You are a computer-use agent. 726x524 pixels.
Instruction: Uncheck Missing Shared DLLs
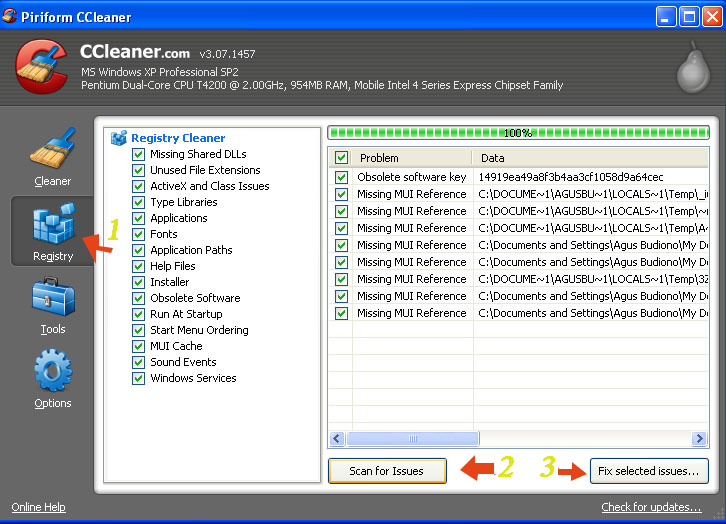click(138, 154)
